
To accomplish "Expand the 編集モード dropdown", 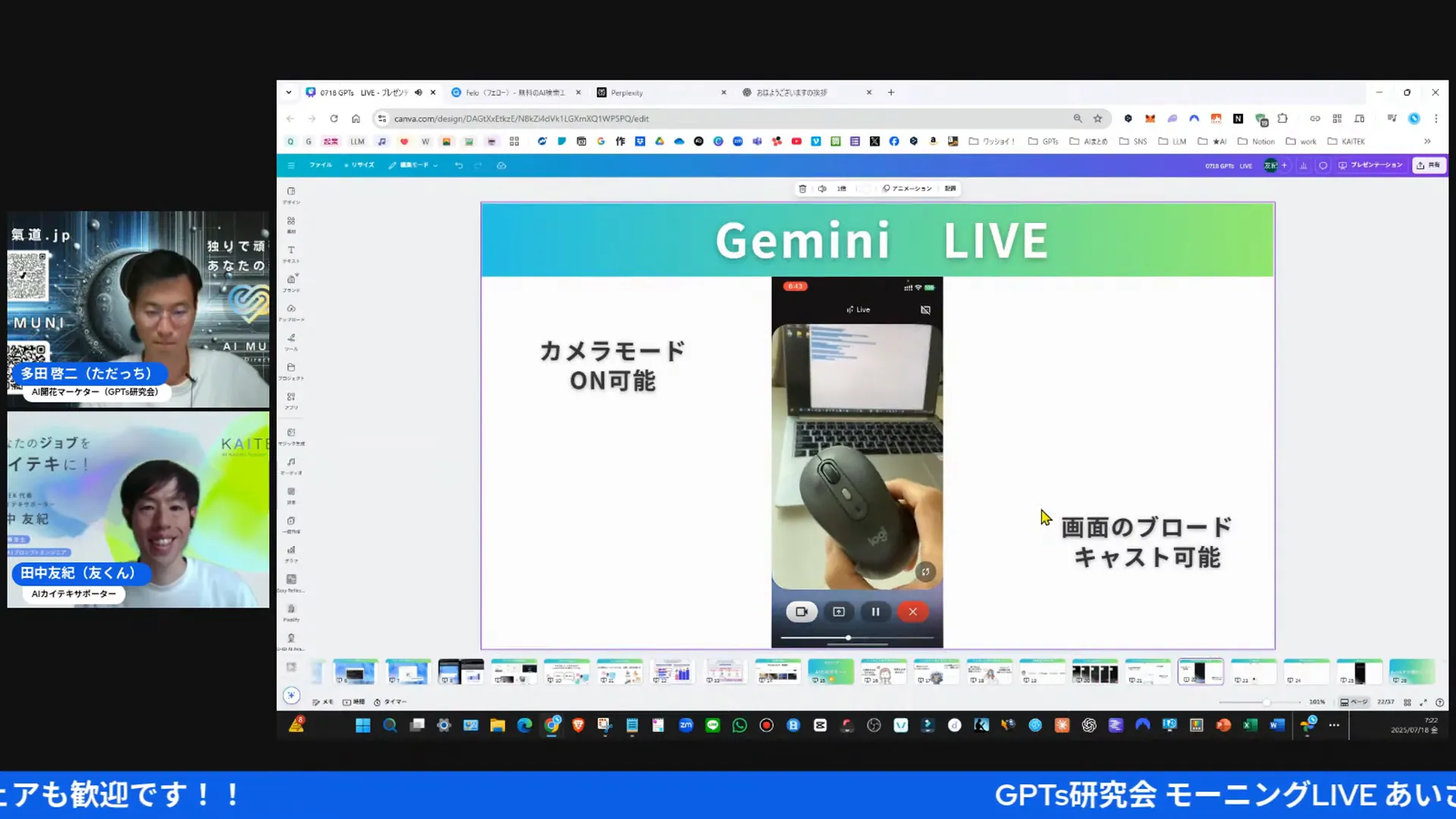I will pyautogui.click(x=413, y=165).
